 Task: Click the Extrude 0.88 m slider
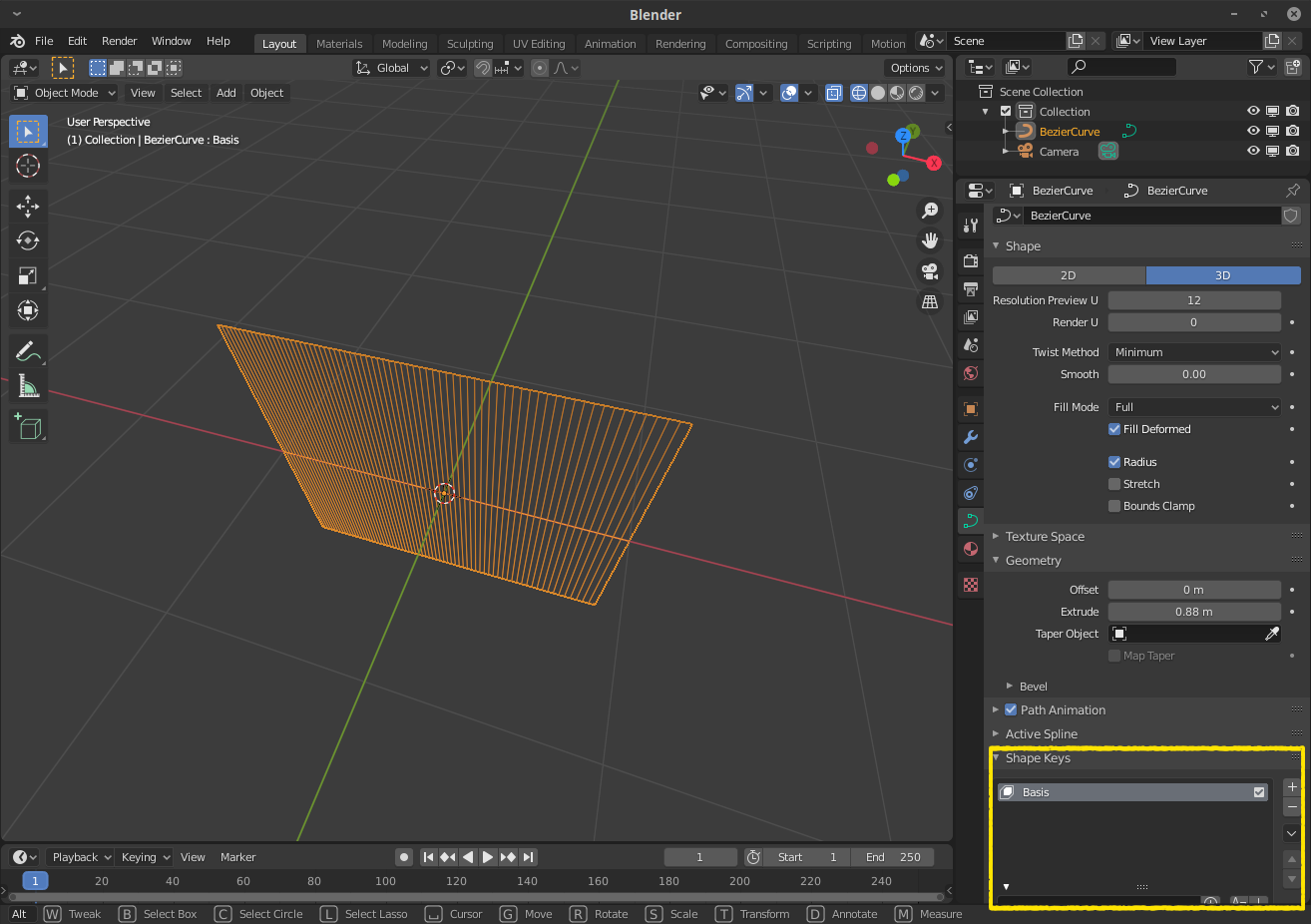tap(1194, 612)
